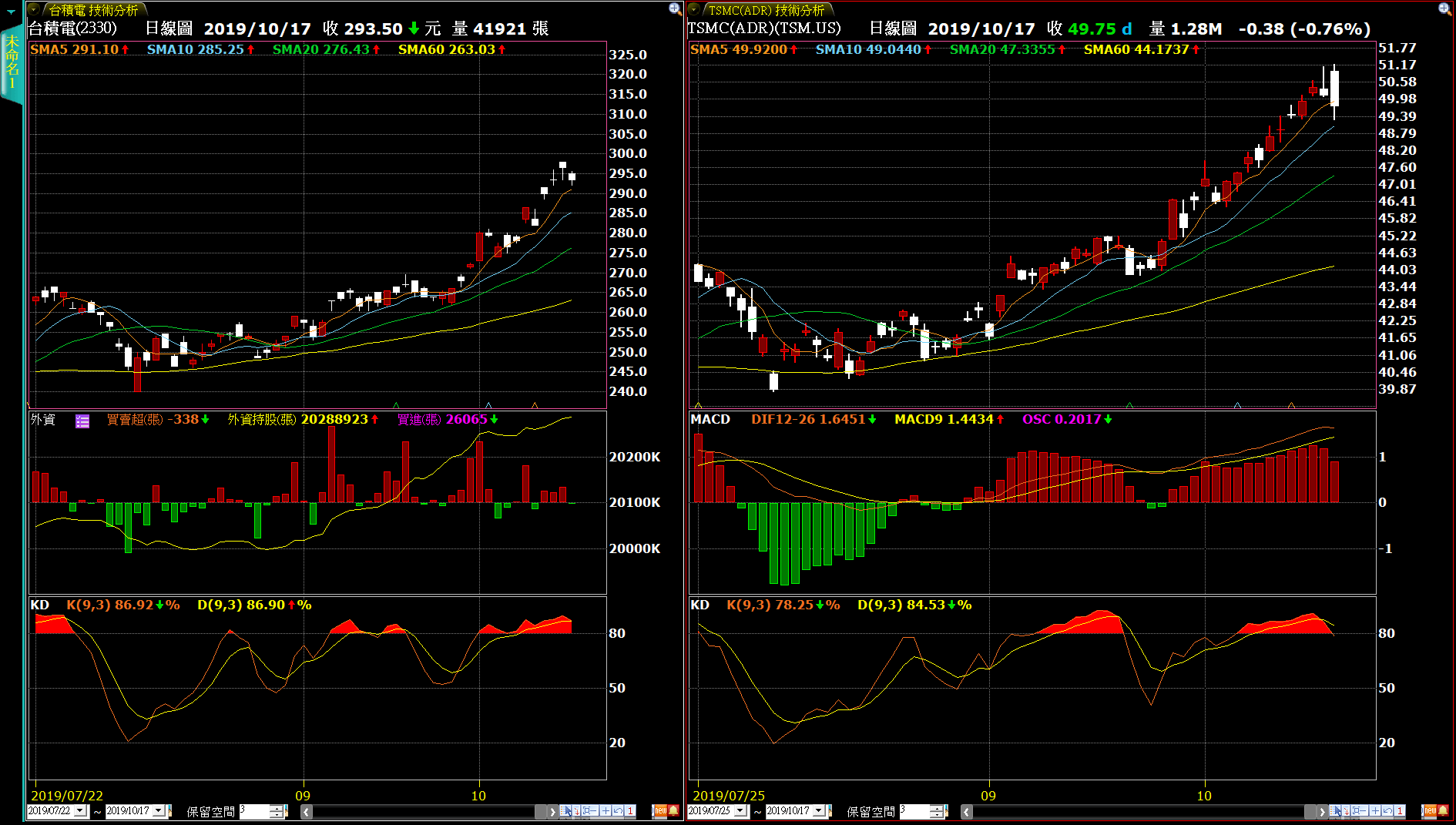Click the left chart scrollbar thumb
The height and width of the screenshot is (825, 1456).
click(x=541, y=811)
